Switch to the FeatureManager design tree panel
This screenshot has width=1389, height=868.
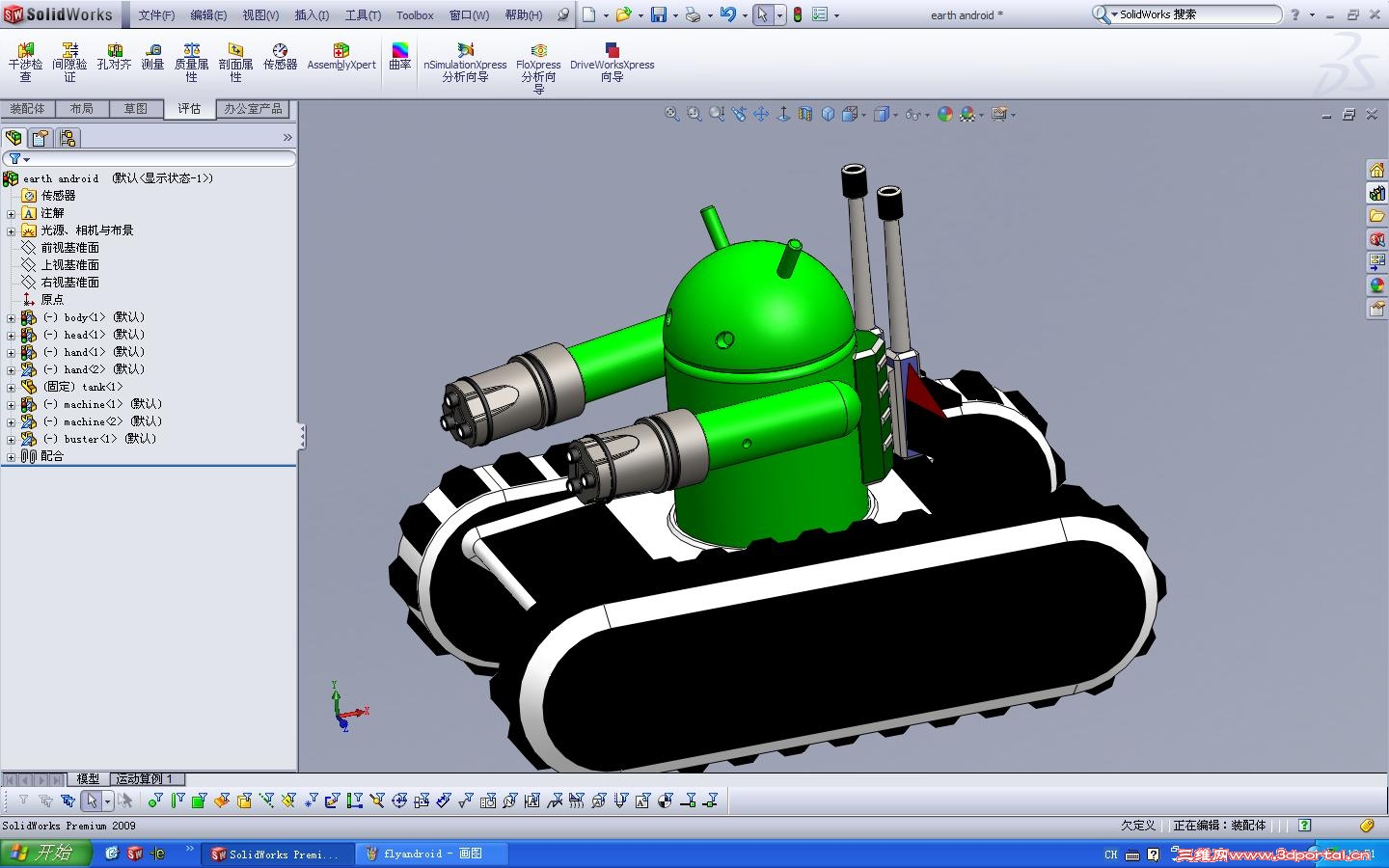[x=14, y=138]
